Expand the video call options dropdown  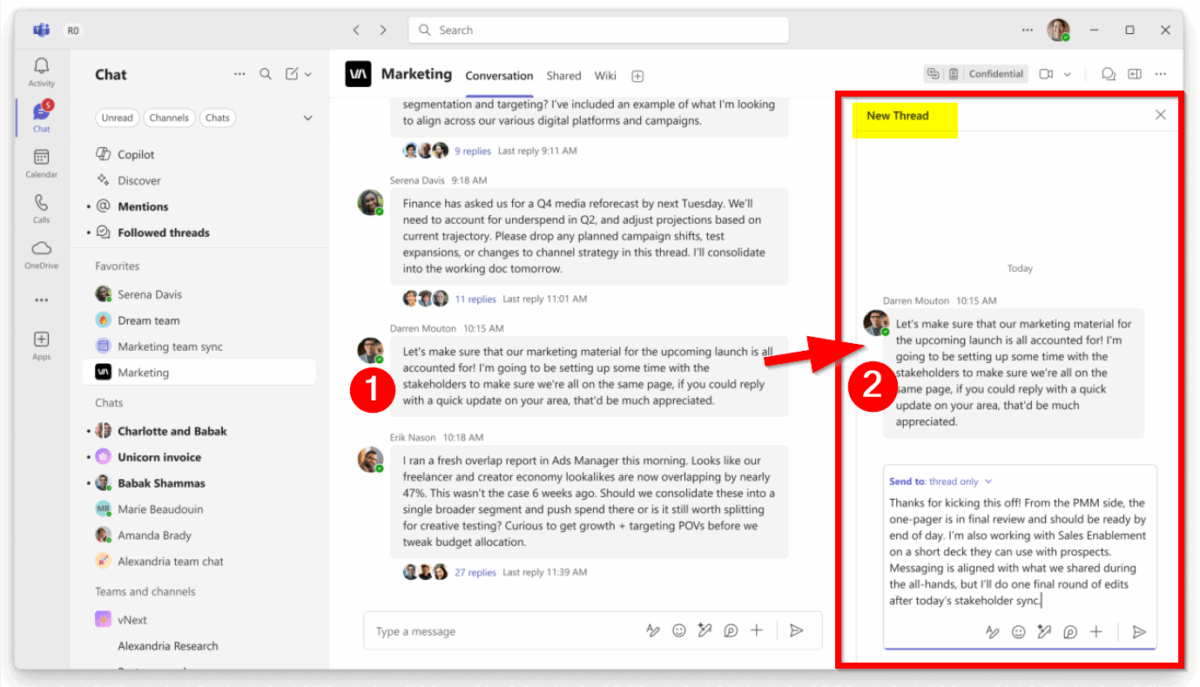tap(1067, 74)
